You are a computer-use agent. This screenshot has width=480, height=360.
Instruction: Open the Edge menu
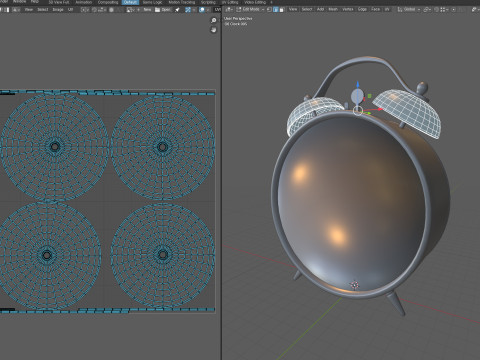coord(362,9)
